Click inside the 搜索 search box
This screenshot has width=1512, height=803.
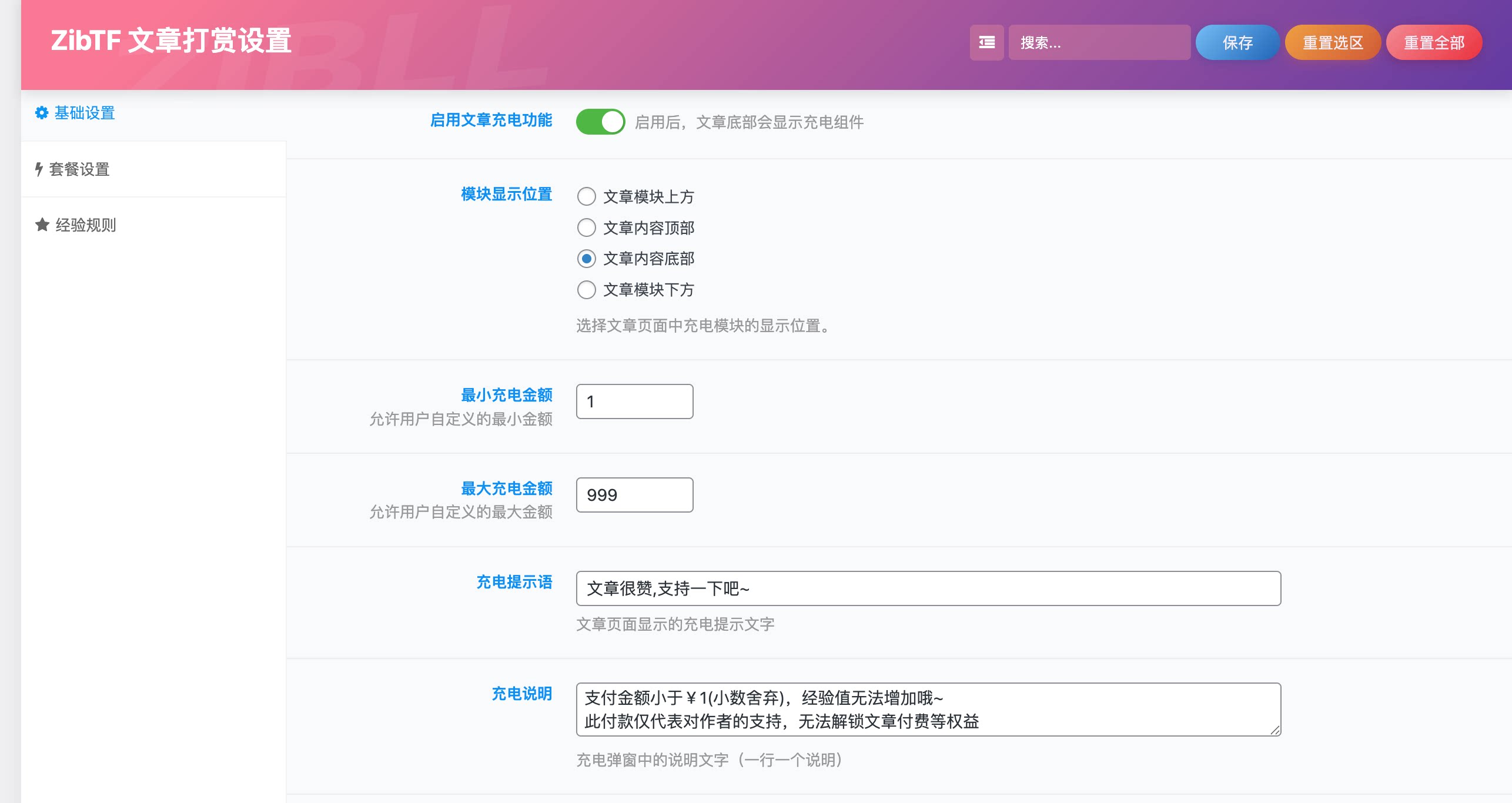(1099, 42)
